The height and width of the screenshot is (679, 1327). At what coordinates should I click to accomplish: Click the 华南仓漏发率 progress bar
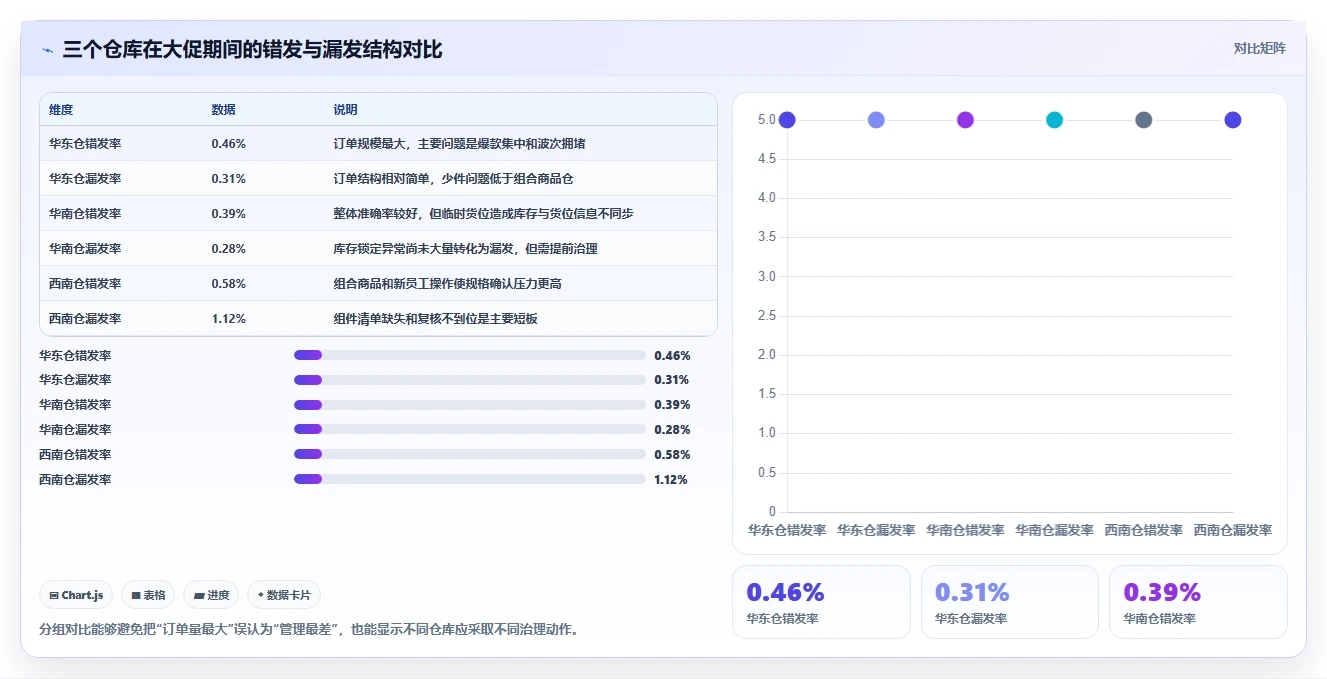click(469, 430)
